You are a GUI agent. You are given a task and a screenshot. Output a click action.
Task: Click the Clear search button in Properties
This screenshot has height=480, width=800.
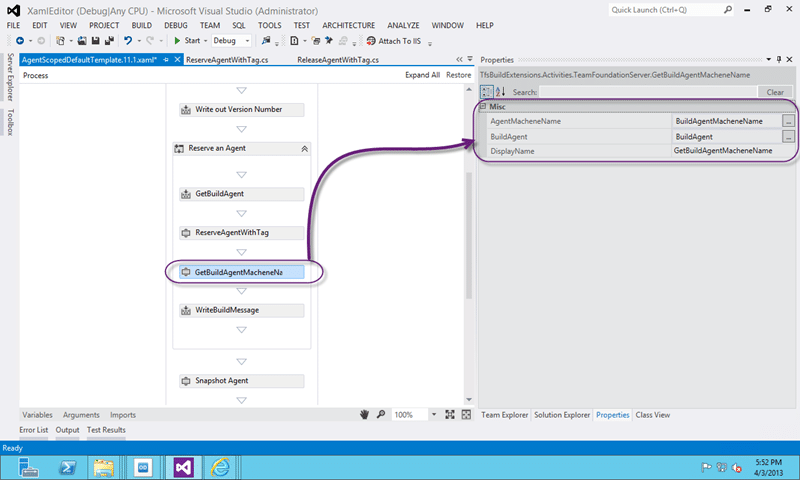(x=775, y=92)
